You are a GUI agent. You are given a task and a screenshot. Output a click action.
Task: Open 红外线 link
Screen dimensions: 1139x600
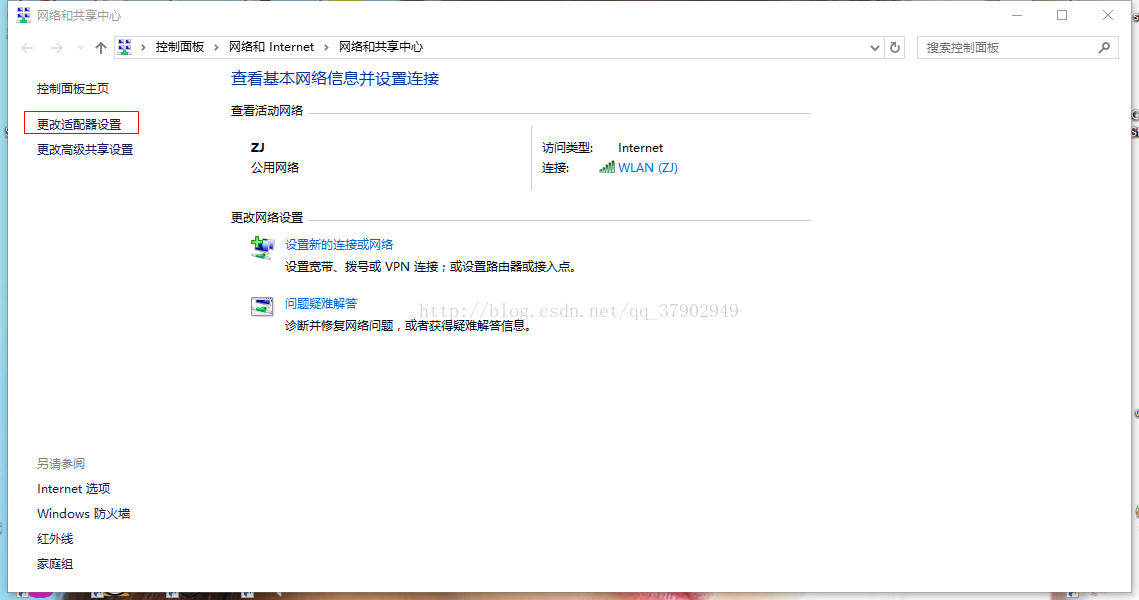[x=55, y=539]
